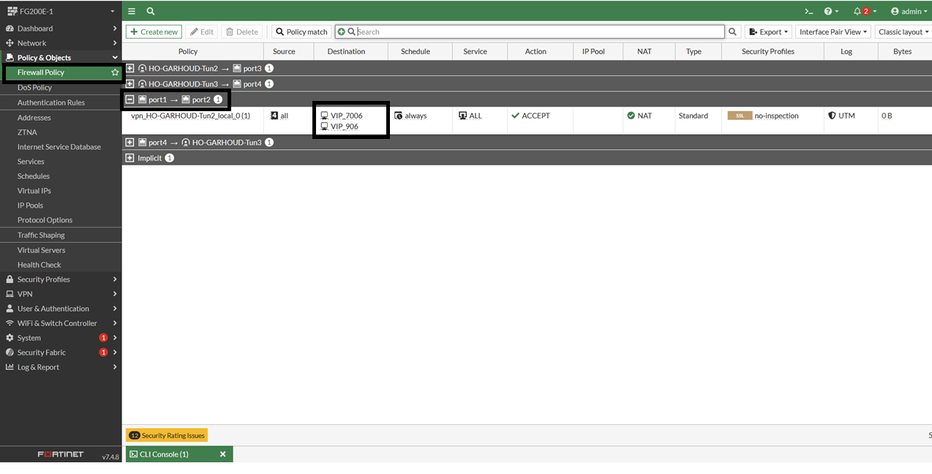
Task: Click the no-inspection SSL profile
Action: click(x=763, y=115)
